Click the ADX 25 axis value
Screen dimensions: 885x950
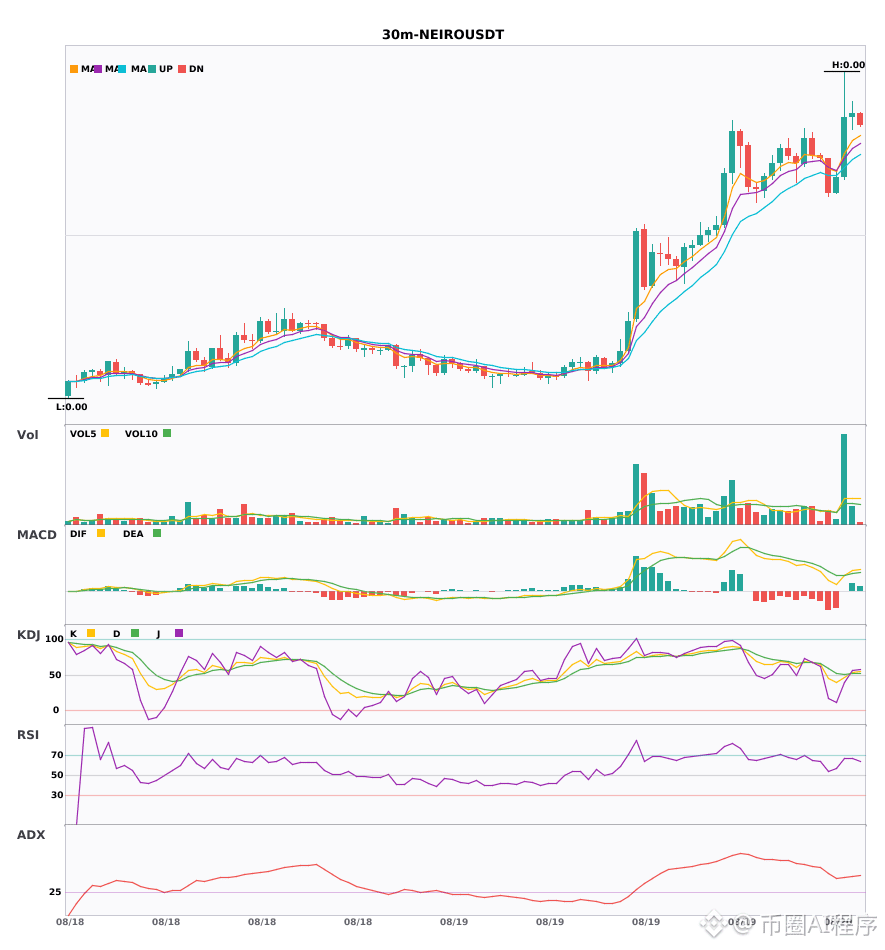55,892
